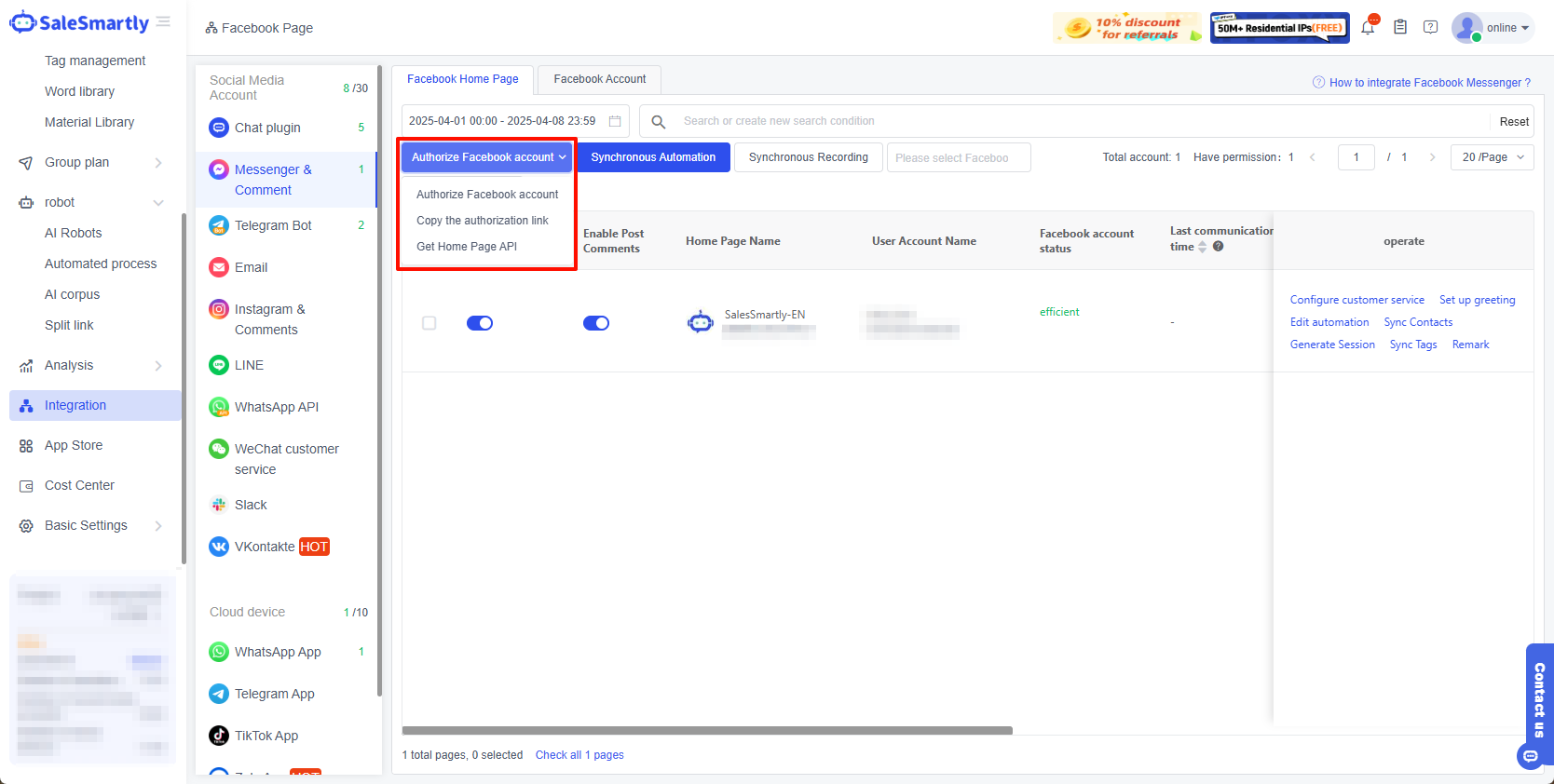Click the Set up greeting link
The image size is (1554, 784).
1477,300
